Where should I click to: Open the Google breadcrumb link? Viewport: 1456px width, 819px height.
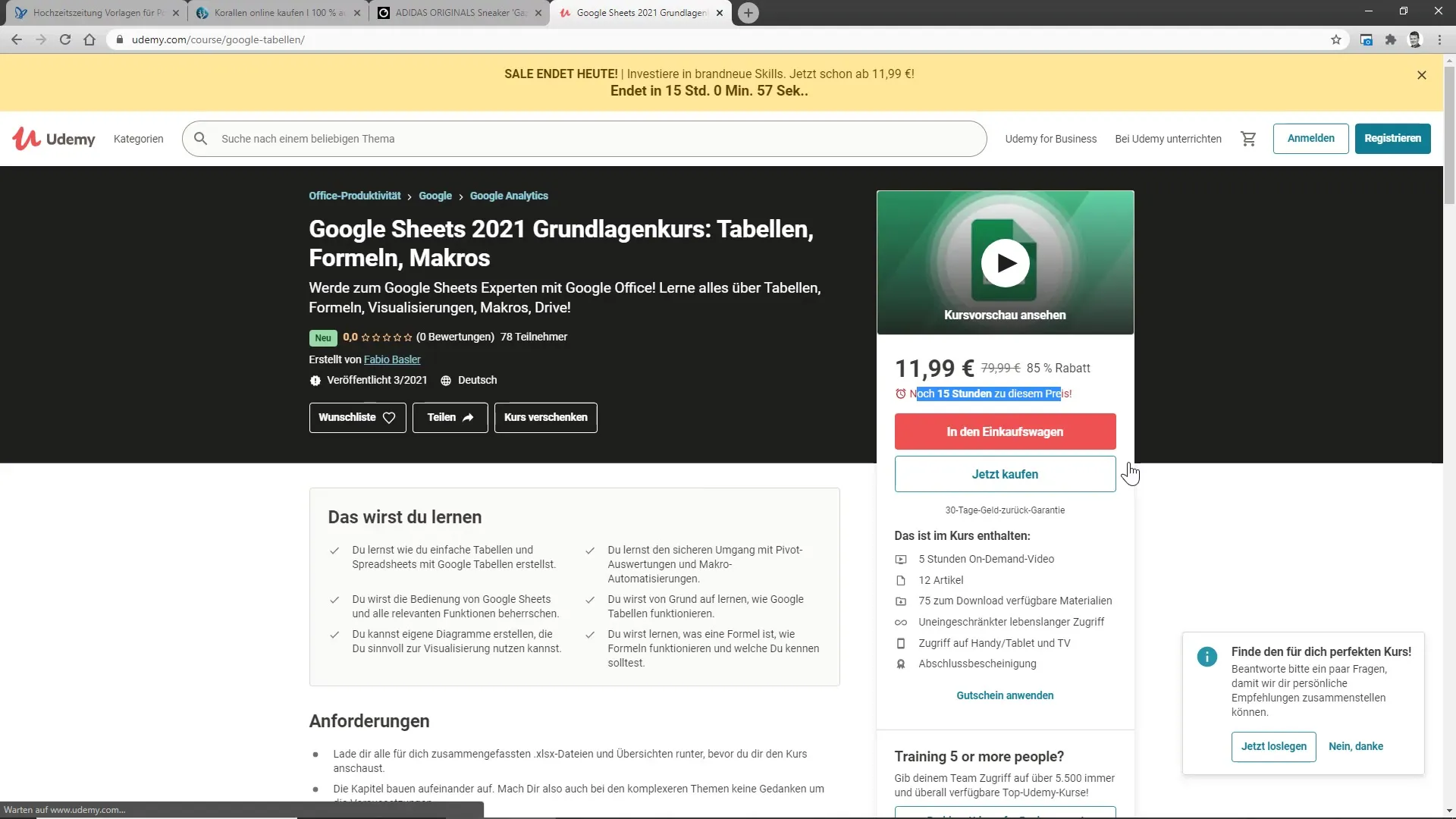coord(435,196)
